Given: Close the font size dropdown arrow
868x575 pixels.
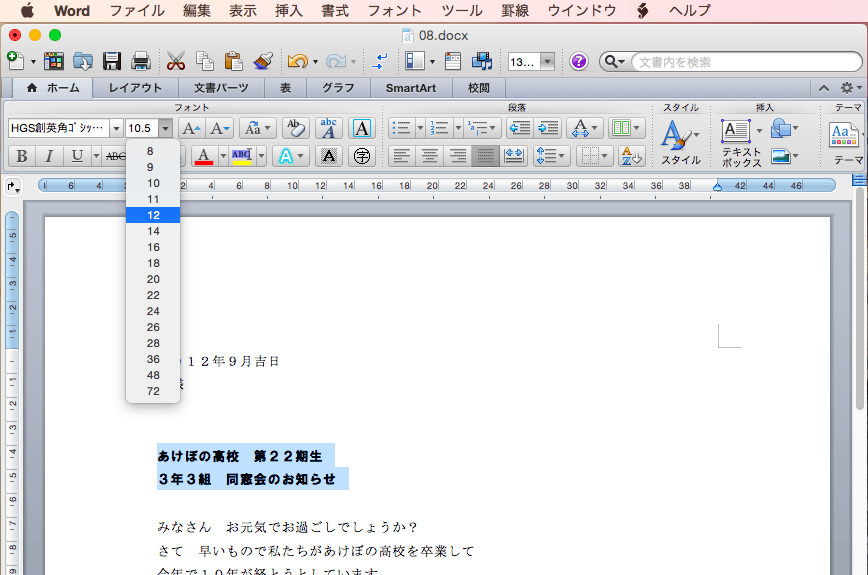Looking at the screenshot, I should 166,128.
